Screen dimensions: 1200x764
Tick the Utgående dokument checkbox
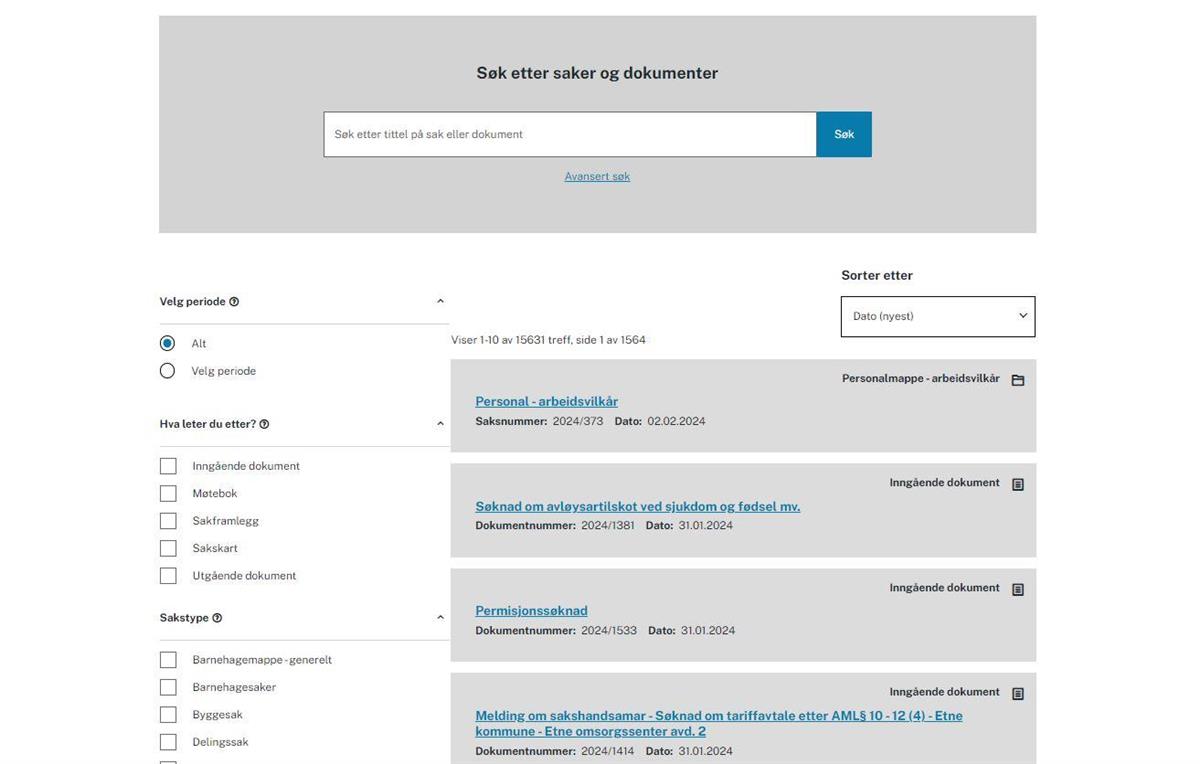[168, 575]
